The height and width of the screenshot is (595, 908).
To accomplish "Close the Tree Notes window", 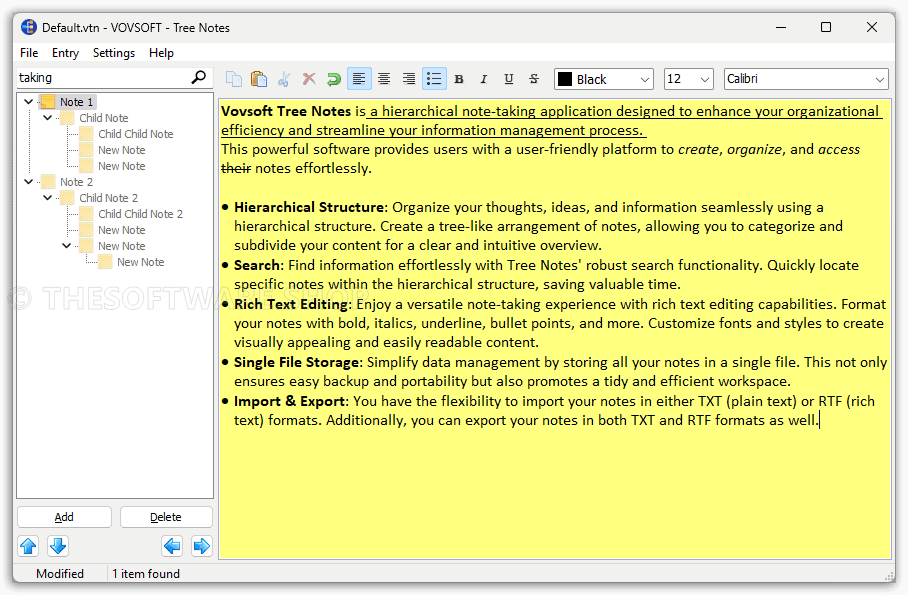I will 872,27.
